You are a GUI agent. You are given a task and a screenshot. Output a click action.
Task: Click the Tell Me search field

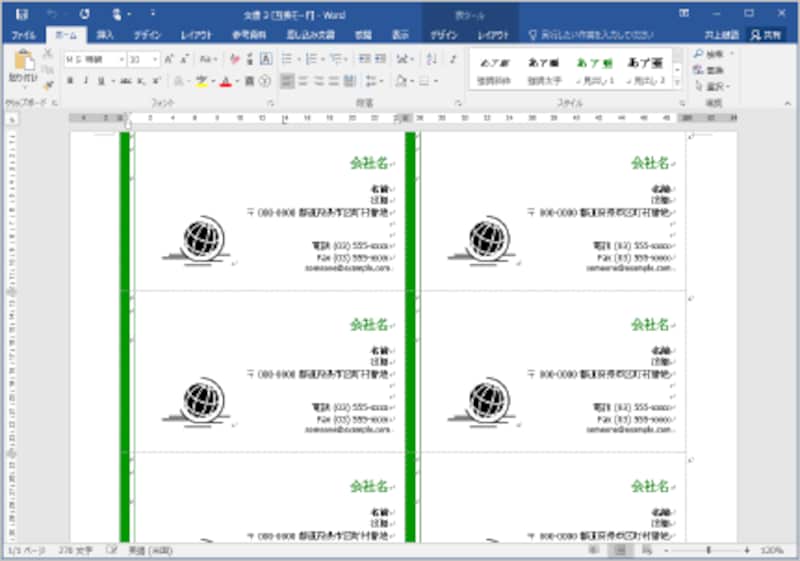(591, 35)
